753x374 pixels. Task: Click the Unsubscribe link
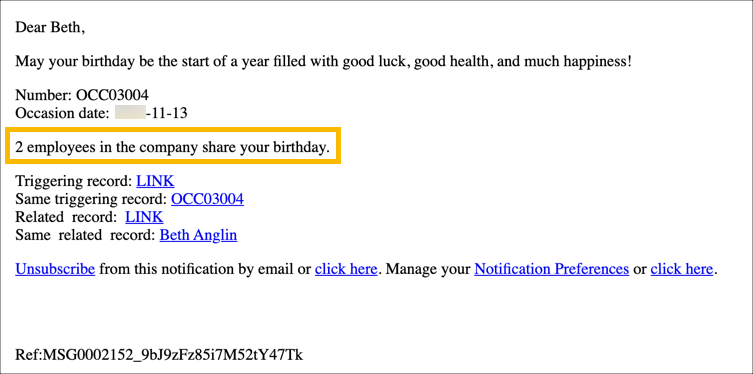(55, 269)
